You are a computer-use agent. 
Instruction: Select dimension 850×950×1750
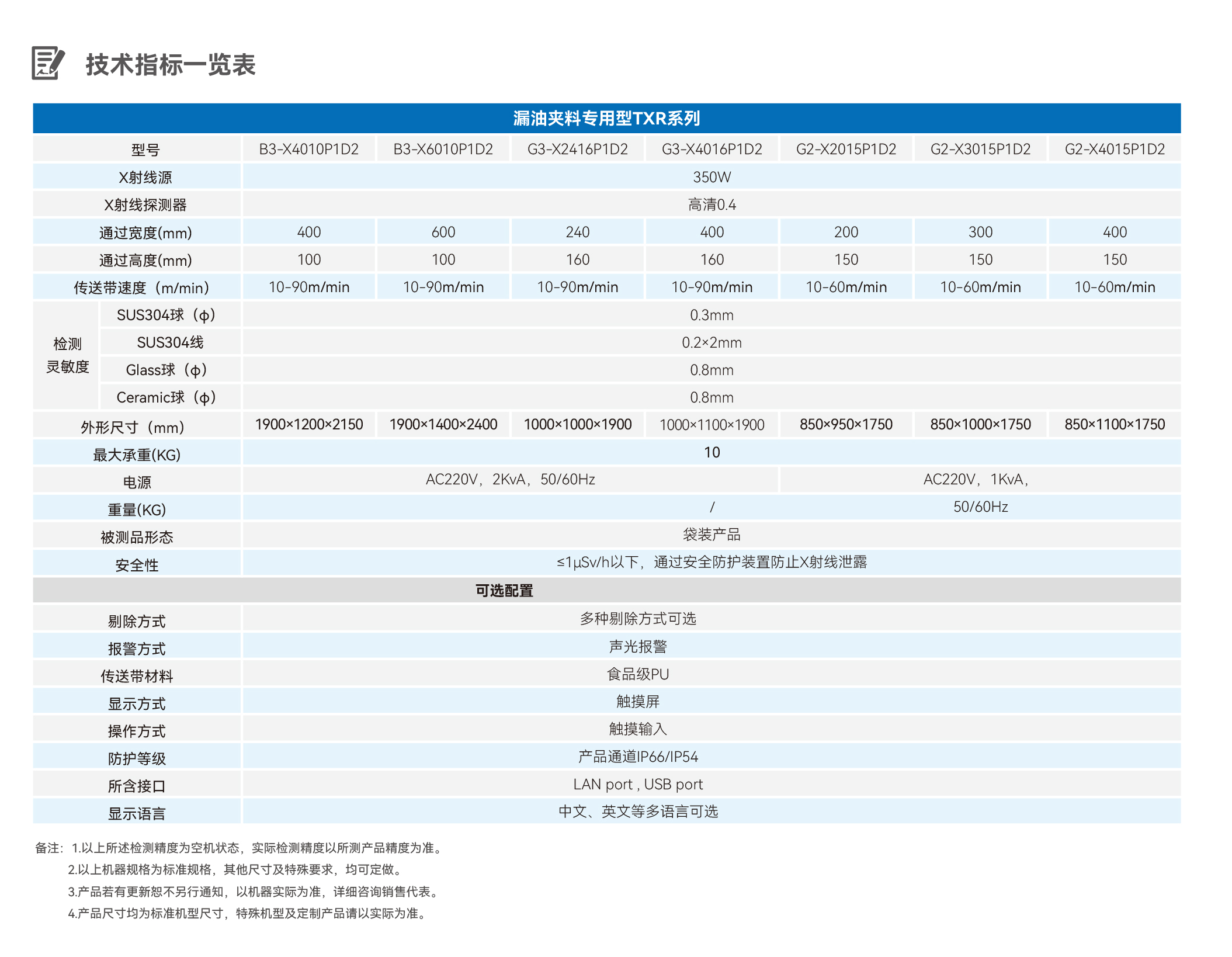pos(846,424)
